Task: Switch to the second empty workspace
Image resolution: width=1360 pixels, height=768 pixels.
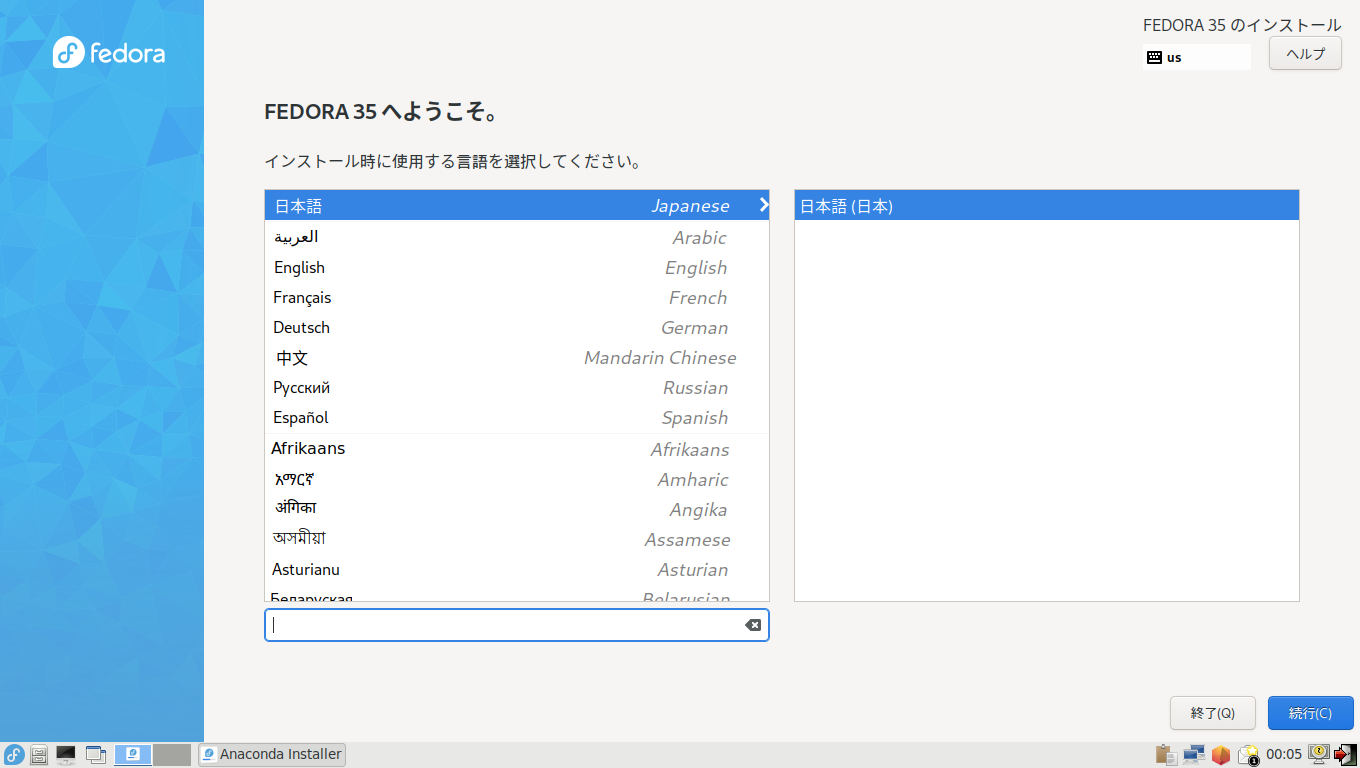Action: point(172,755)
